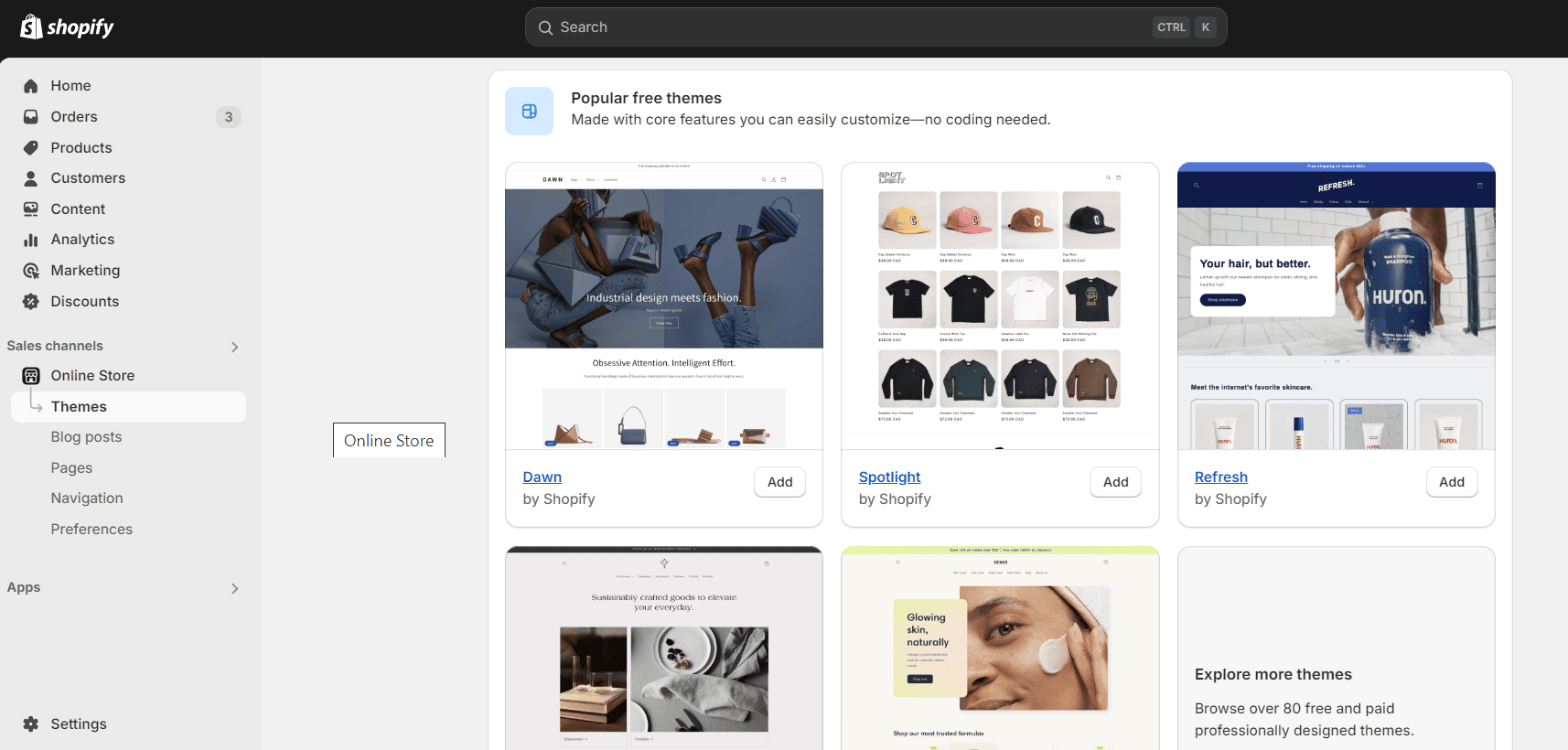Add the Dawn theme
Screen dimensions: 1568x750
780,482
